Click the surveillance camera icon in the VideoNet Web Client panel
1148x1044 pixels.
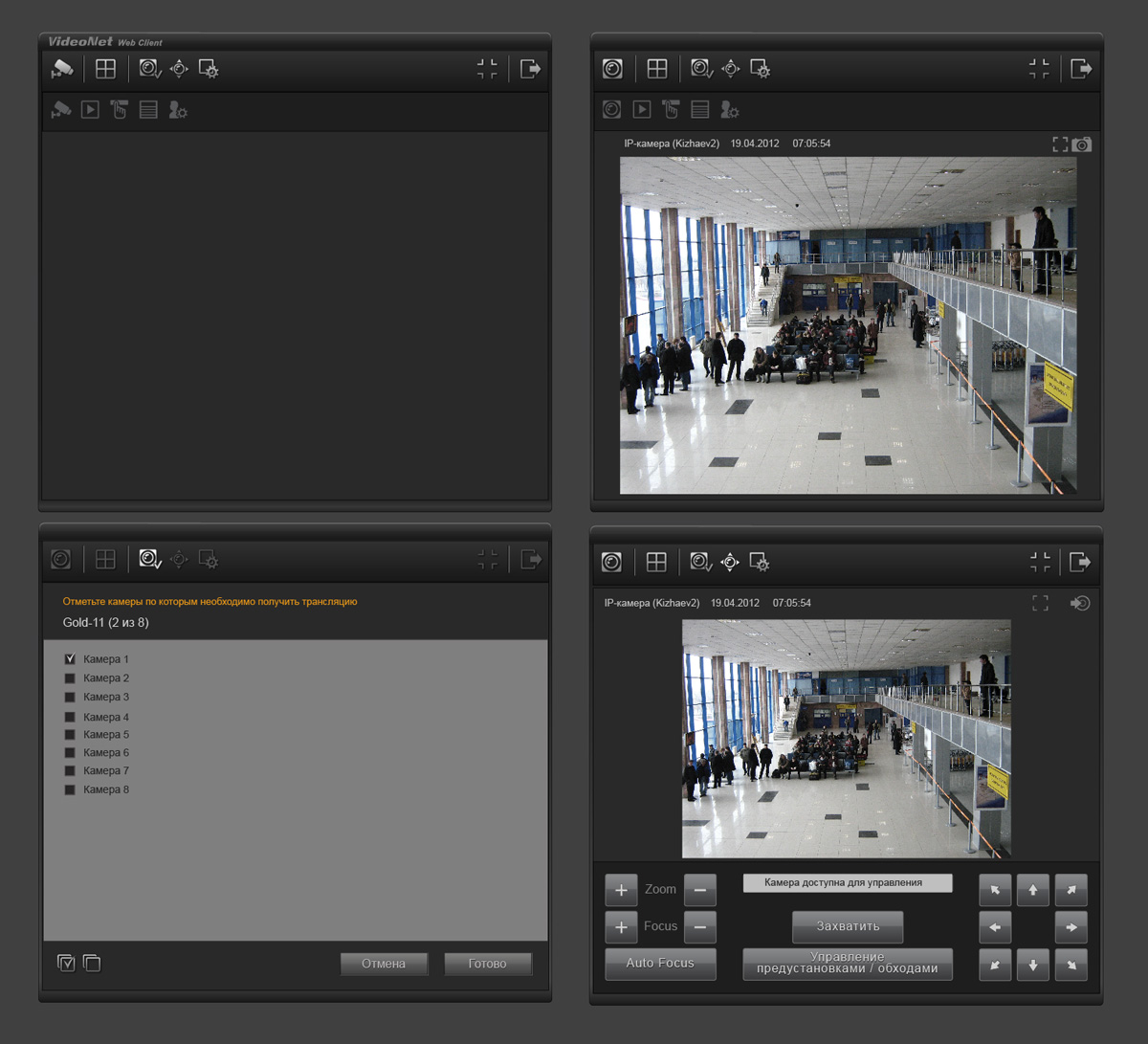pos(62,69)
